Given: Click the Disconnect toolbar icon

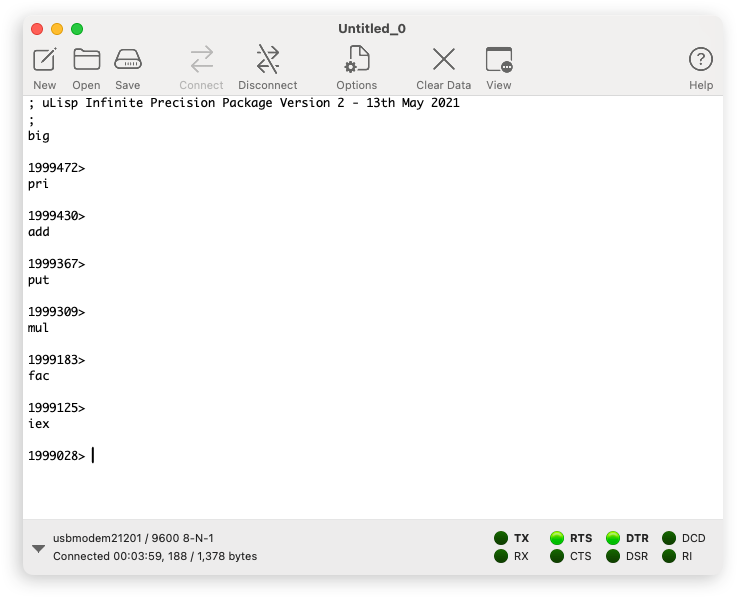Looking at the screenshot, I should (x=268, y=60).
